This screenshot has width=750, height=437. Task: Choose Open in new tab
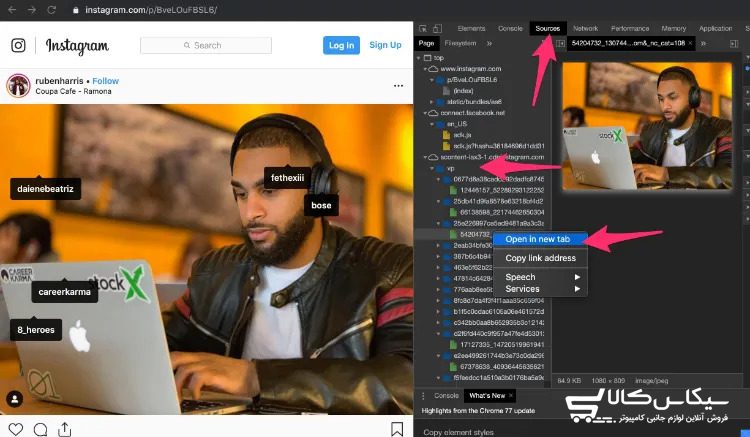click(538, 239)
